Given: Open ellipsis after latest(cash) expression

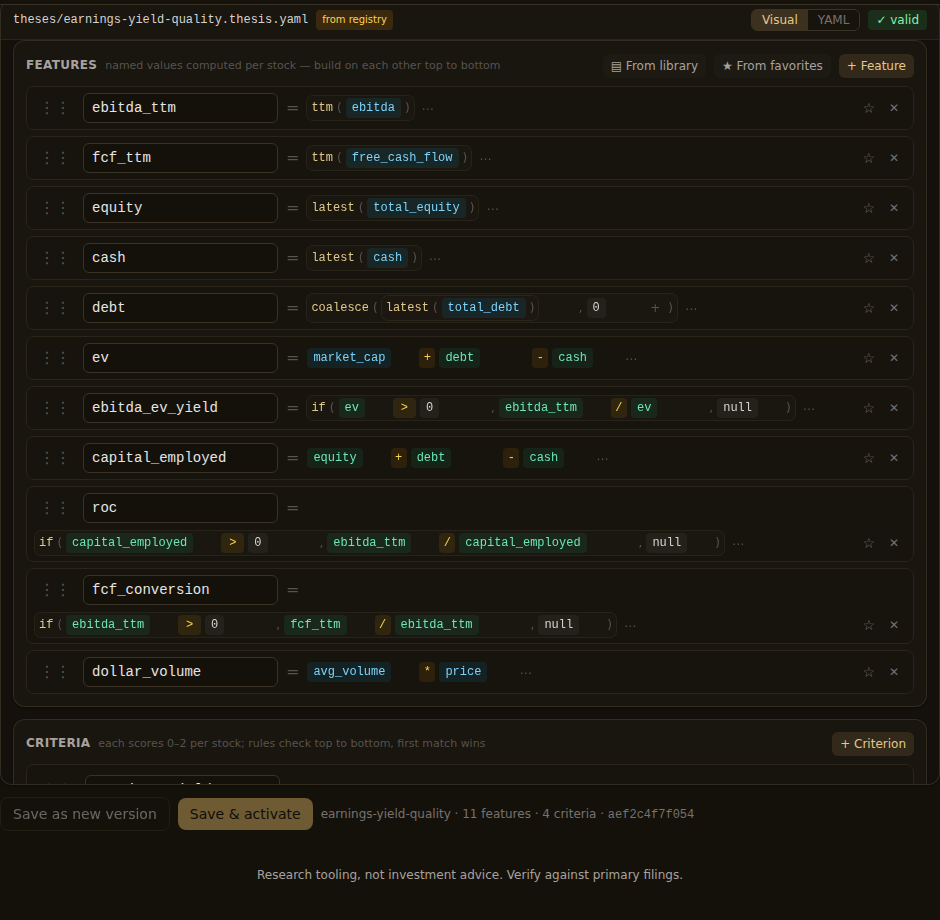Looking at the screenshot, I should point(435,258).
